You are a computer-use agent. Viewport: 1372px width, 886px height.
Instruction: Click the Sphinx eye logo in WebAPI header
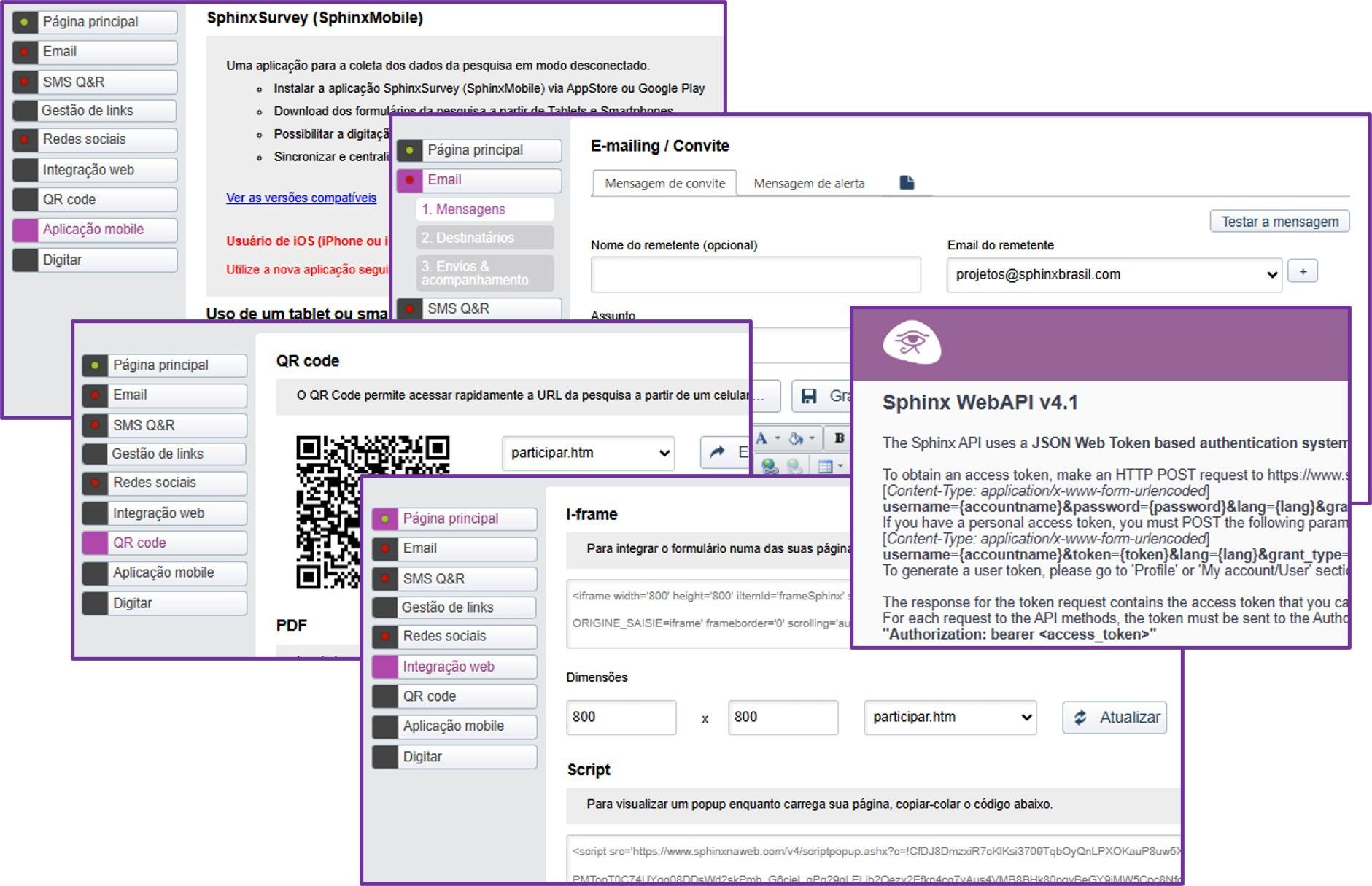911,342
